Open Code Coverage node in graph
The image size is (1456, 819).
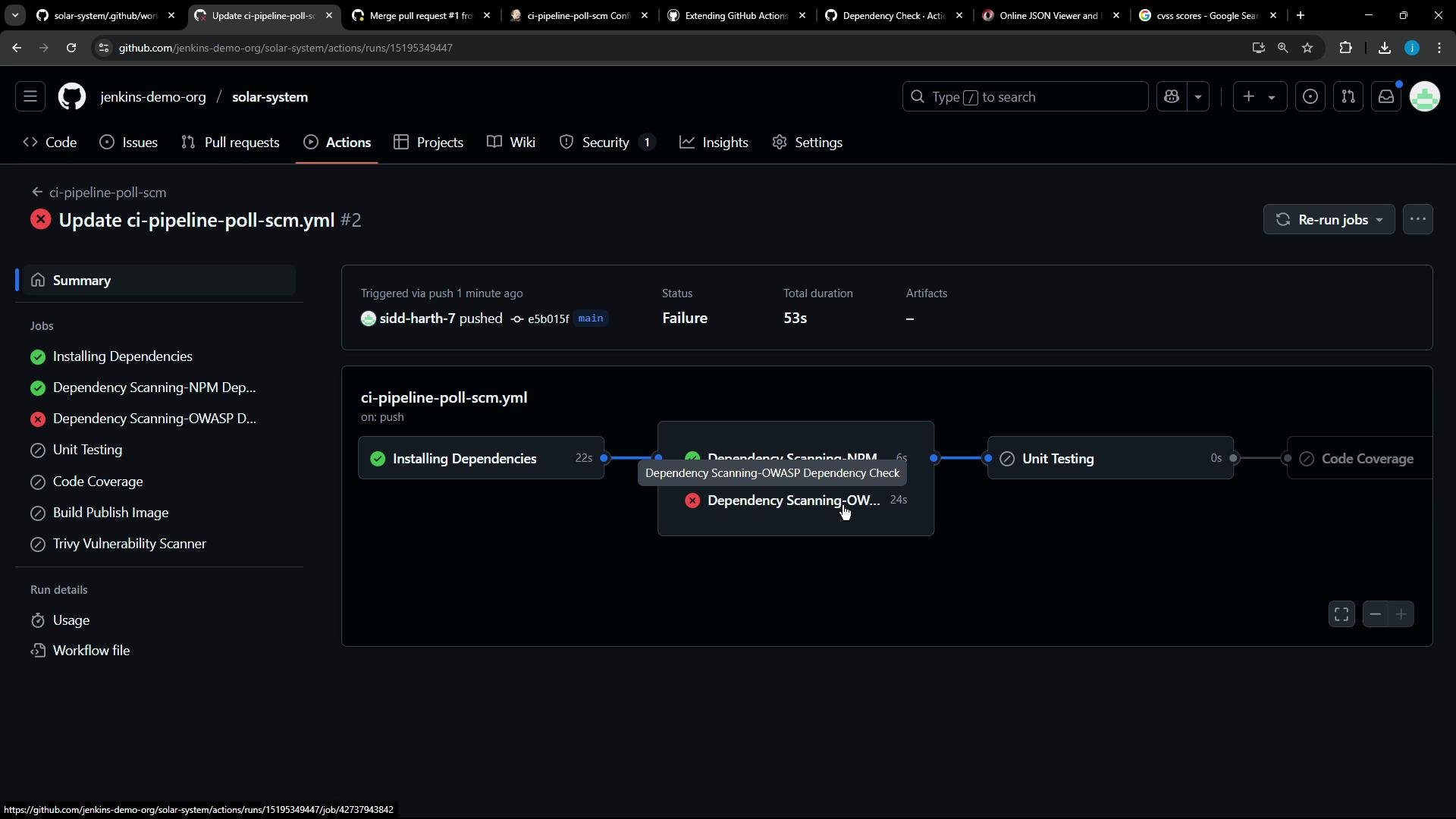point(1360,458)
